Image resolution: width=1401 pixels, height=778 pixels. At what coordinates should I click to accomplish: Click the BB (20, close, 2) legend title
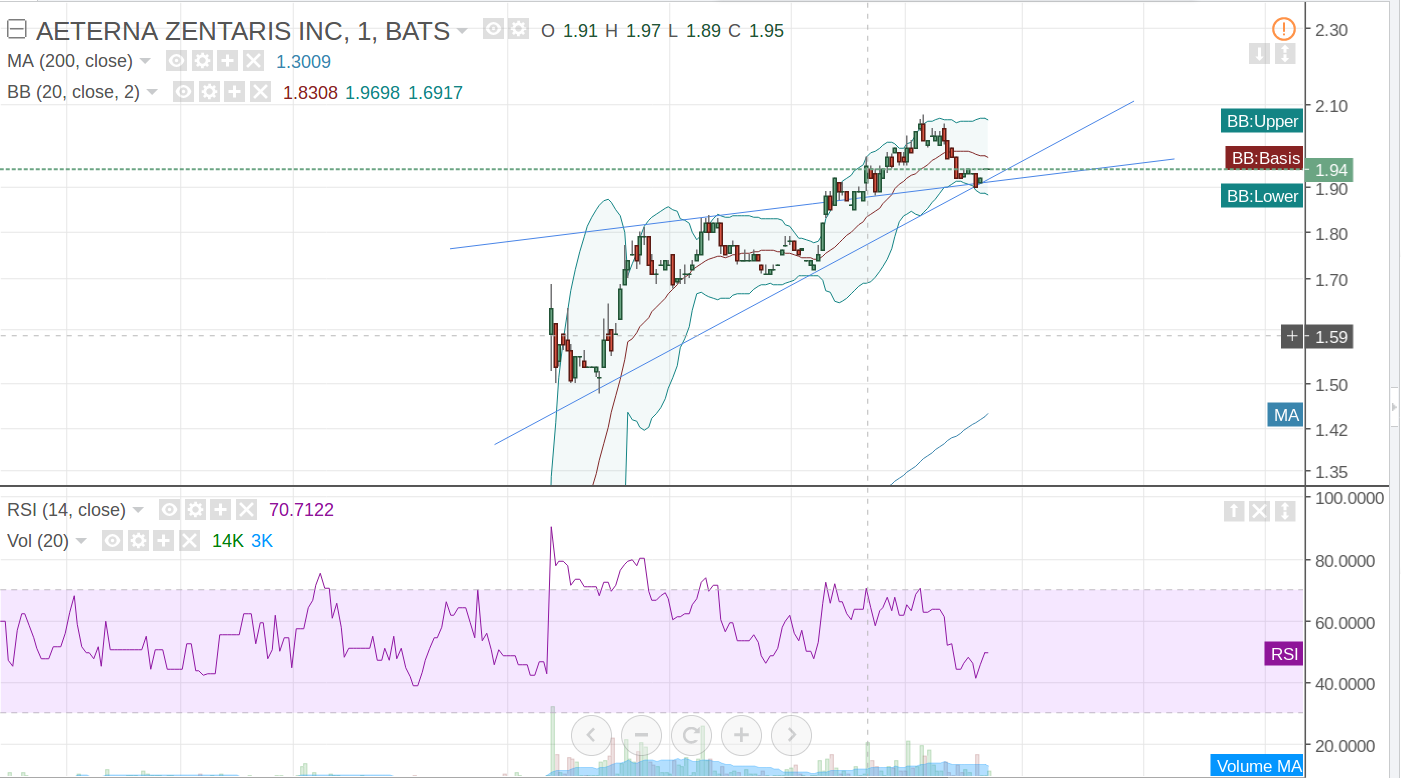click(x=74, y=92)
